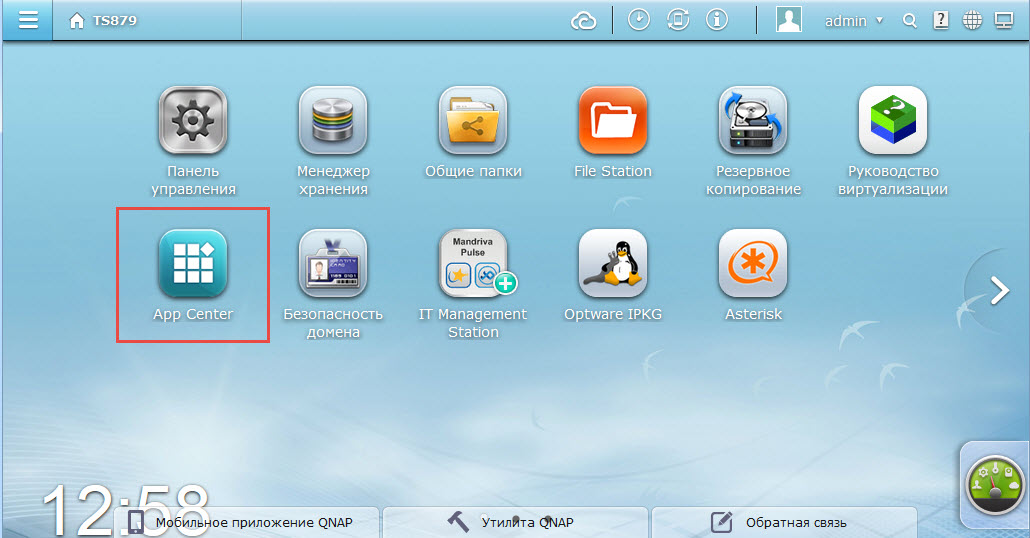
Task: Show event notifications info icon
Action: tap(717, 20)
